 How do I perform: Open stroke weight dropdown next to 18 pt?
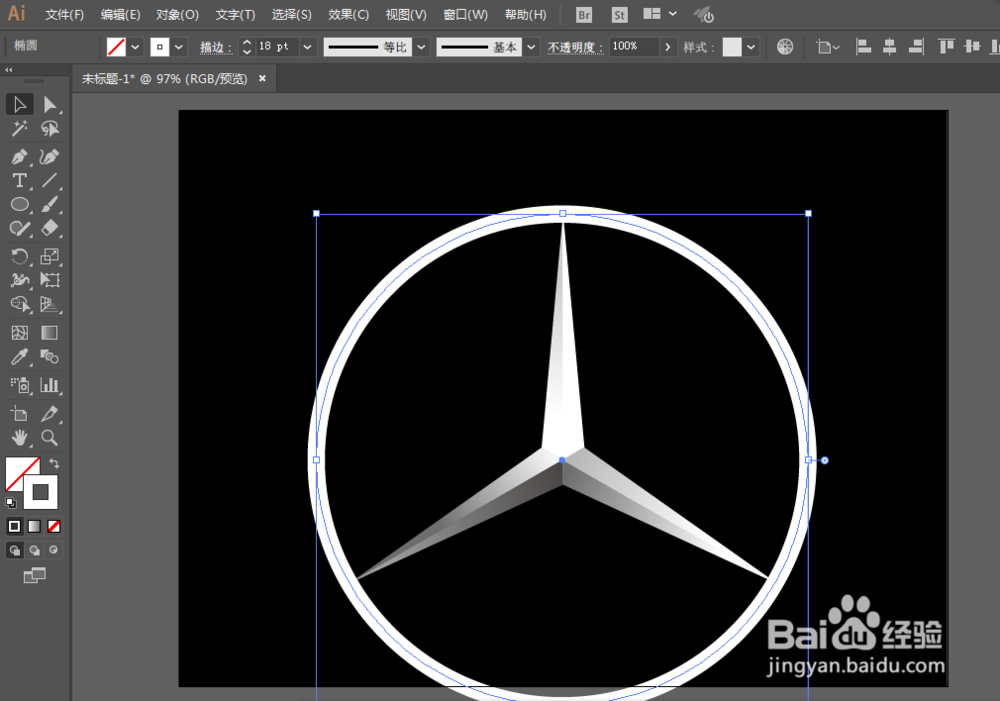pos(307,47)
